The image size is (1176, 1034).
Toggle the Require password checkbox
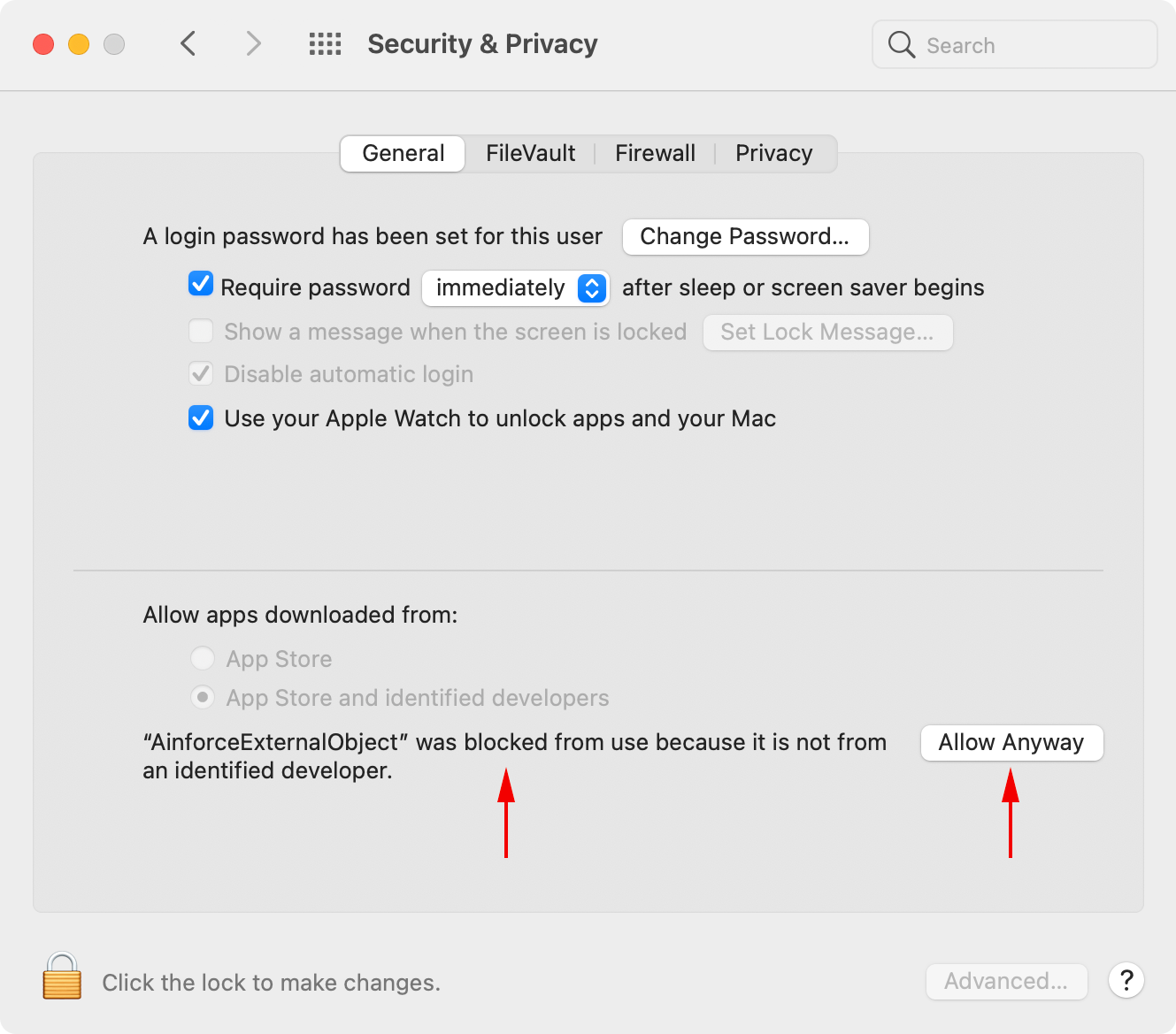(201, 285)
